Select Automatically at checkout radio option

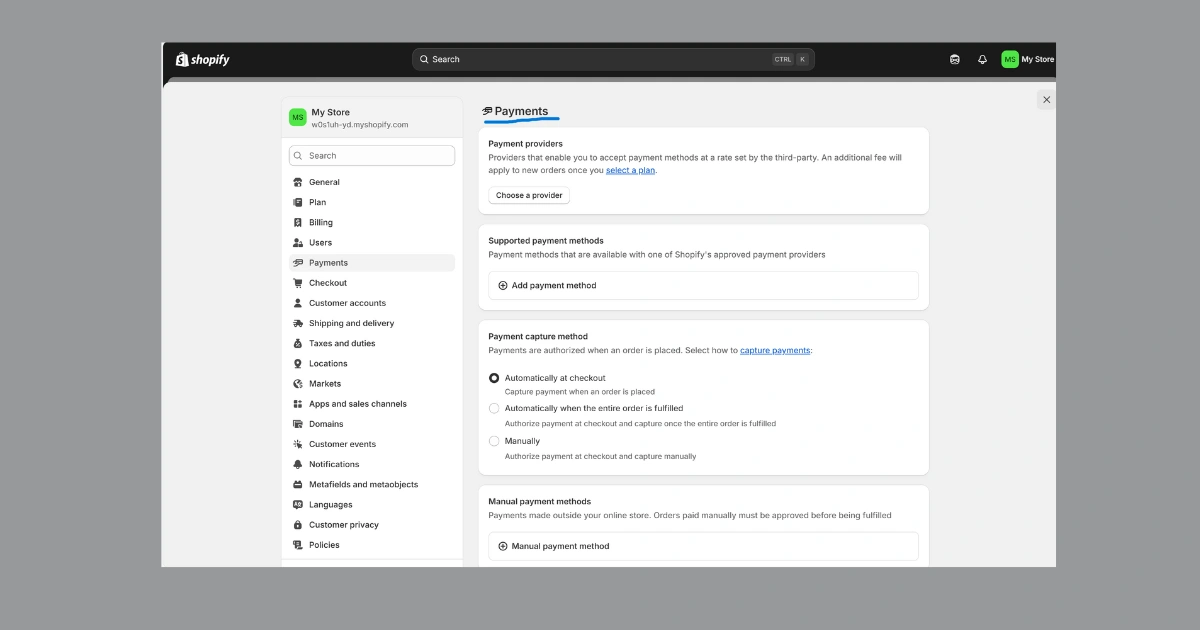pyautogui.click(x=494, y=378)
